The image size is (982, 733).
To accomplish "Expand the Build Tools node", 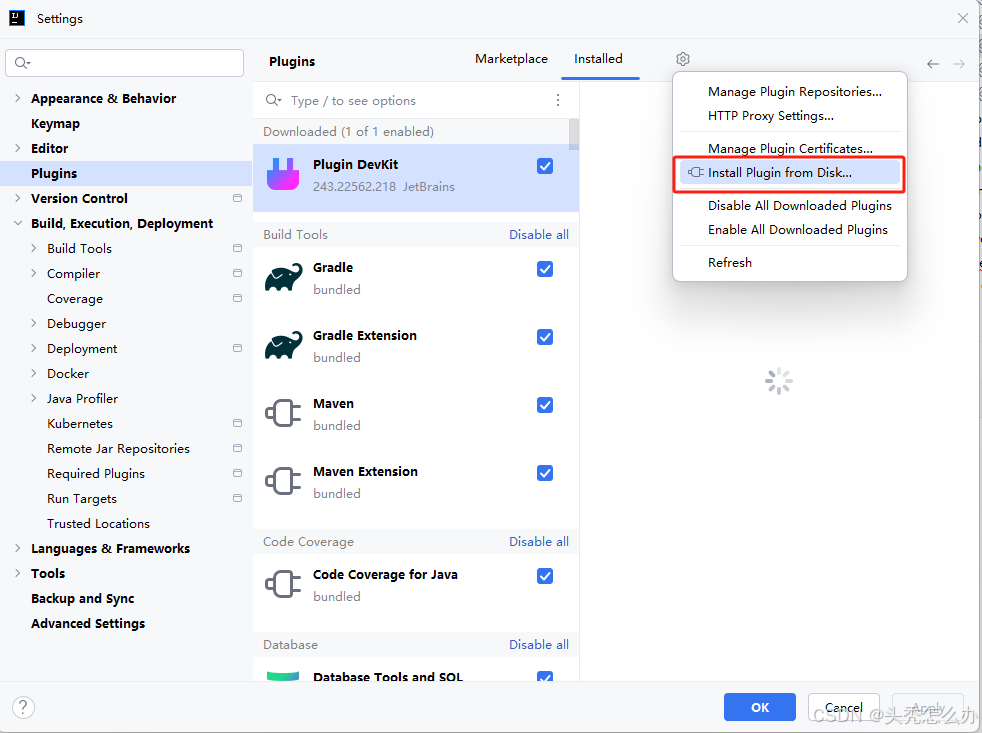I will pyautogui.click(x=34, y=248).
